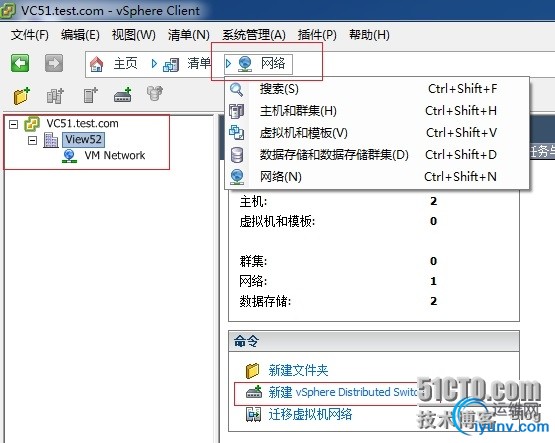Click the grey forward navigation arrow
555x443 pixels.
[54, 63]
